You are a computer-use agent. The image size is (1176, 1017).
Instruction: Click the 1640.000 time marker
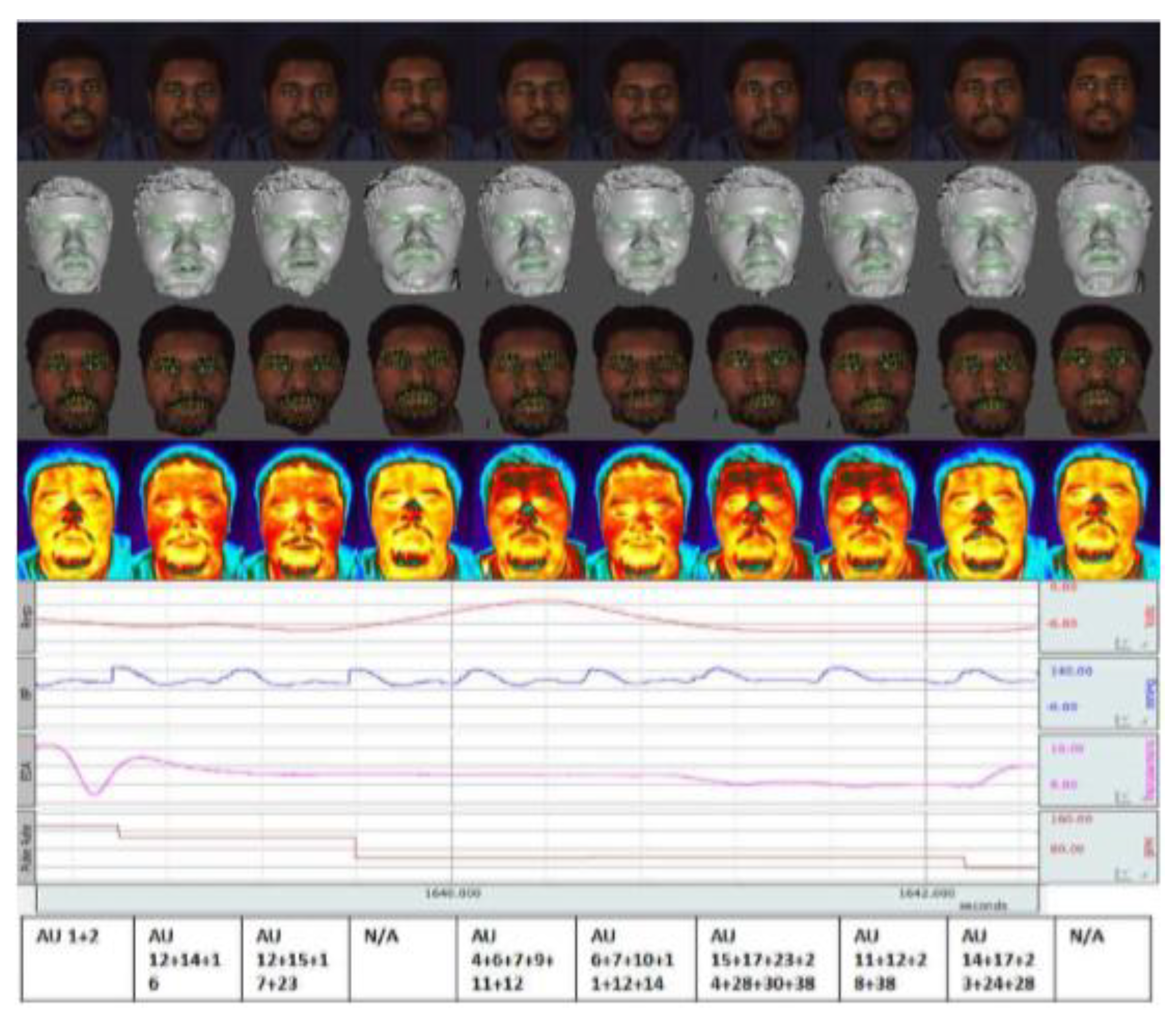[452, 893]
